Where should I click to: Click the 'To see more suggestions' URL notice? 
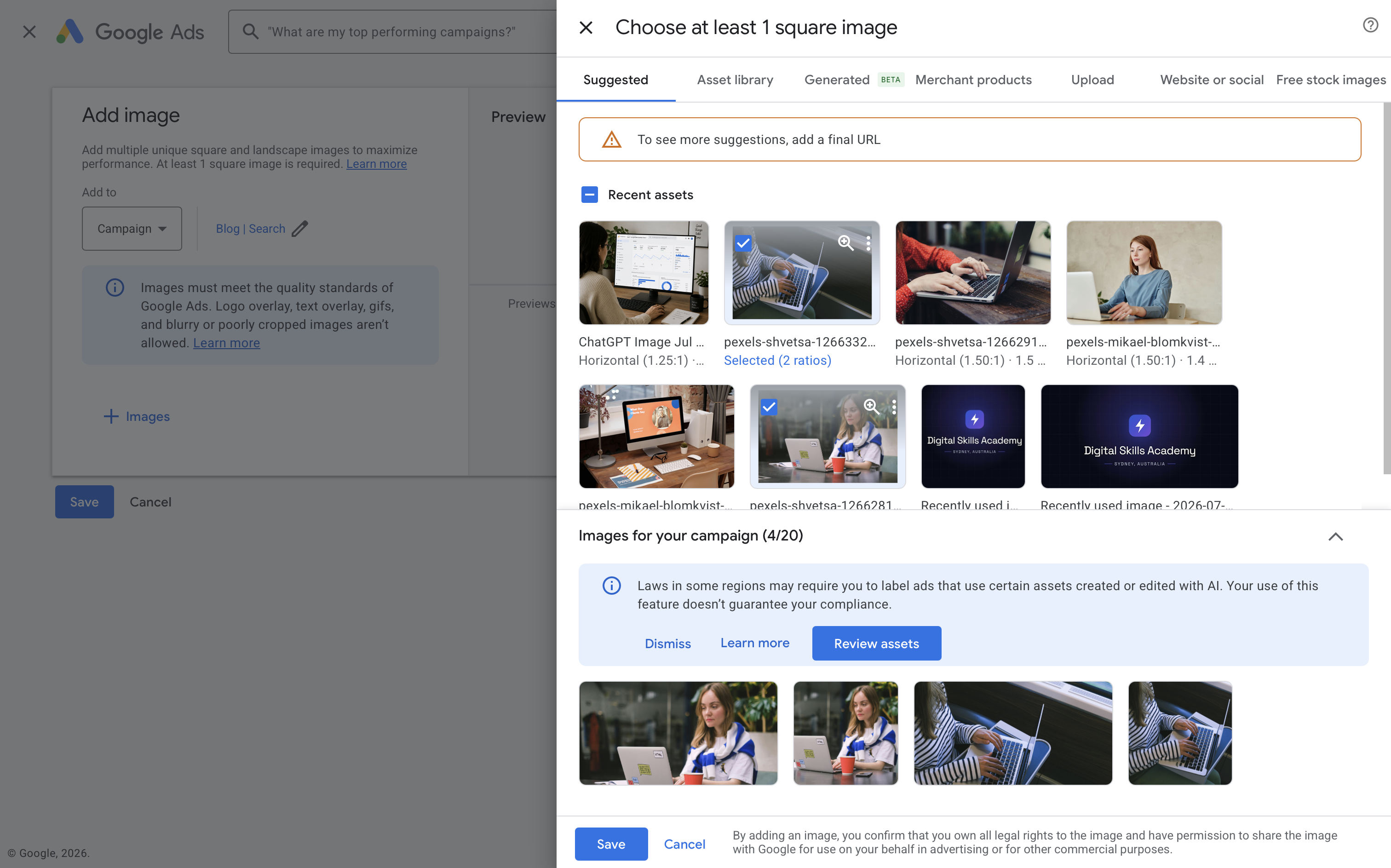[969, 139]
